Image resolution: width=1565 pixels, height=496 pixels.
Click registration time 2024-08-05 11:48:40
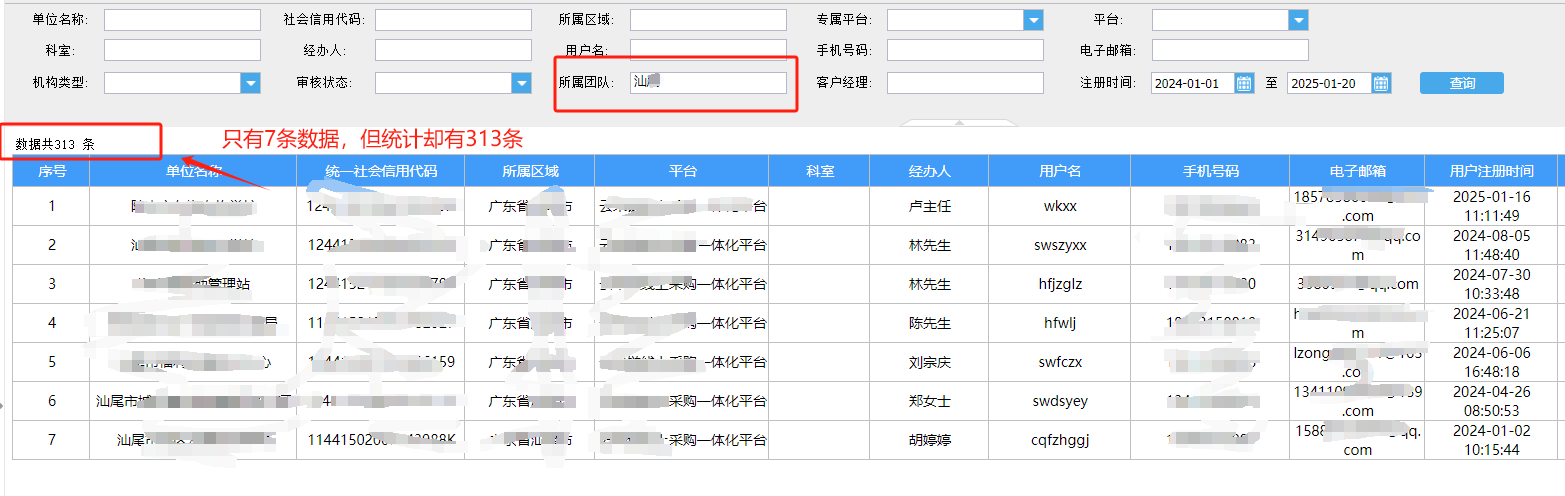pos(1491,245)
